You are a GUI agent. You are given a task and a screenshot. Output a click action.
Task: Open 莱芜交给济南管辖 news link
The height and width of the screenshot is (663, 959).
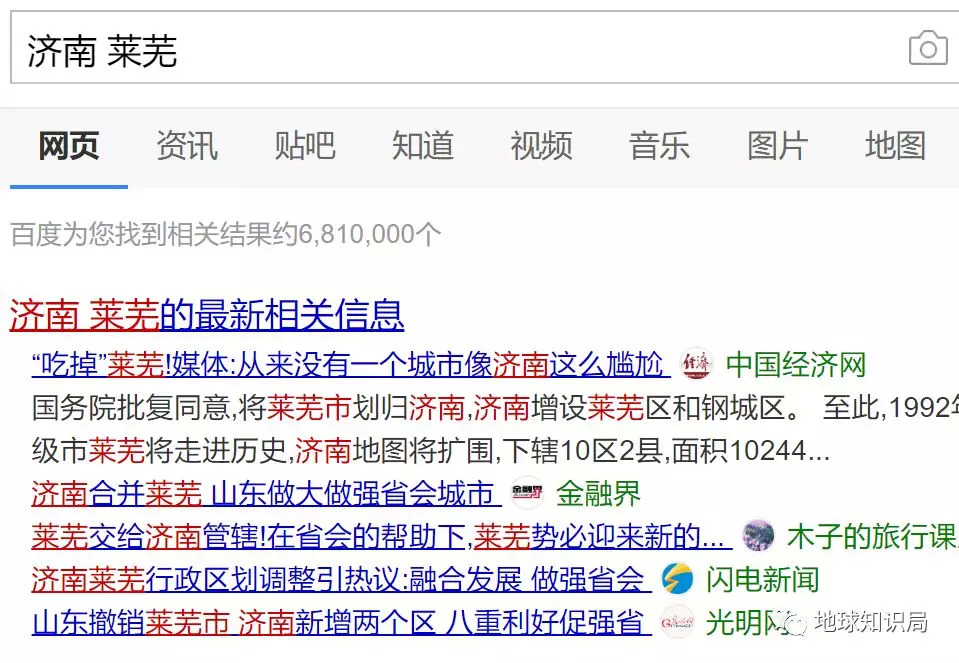coord(381,536)
